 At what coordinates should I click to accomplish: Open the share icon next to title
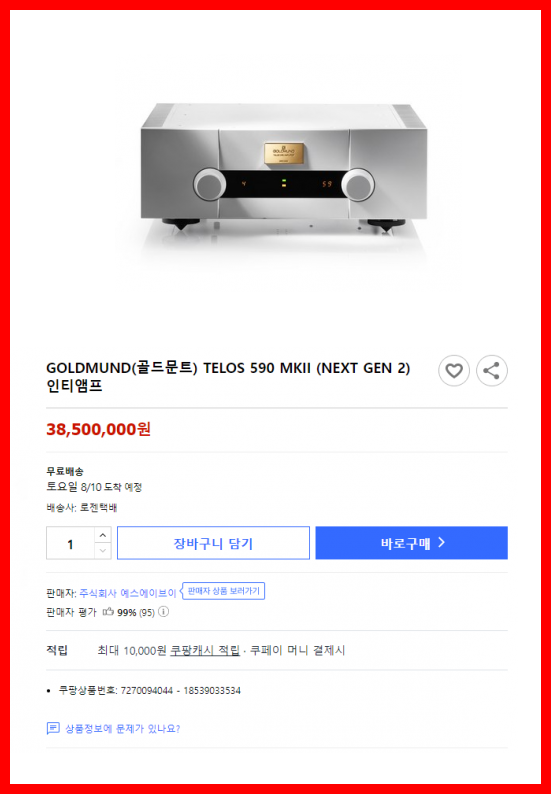click(492, 371)
